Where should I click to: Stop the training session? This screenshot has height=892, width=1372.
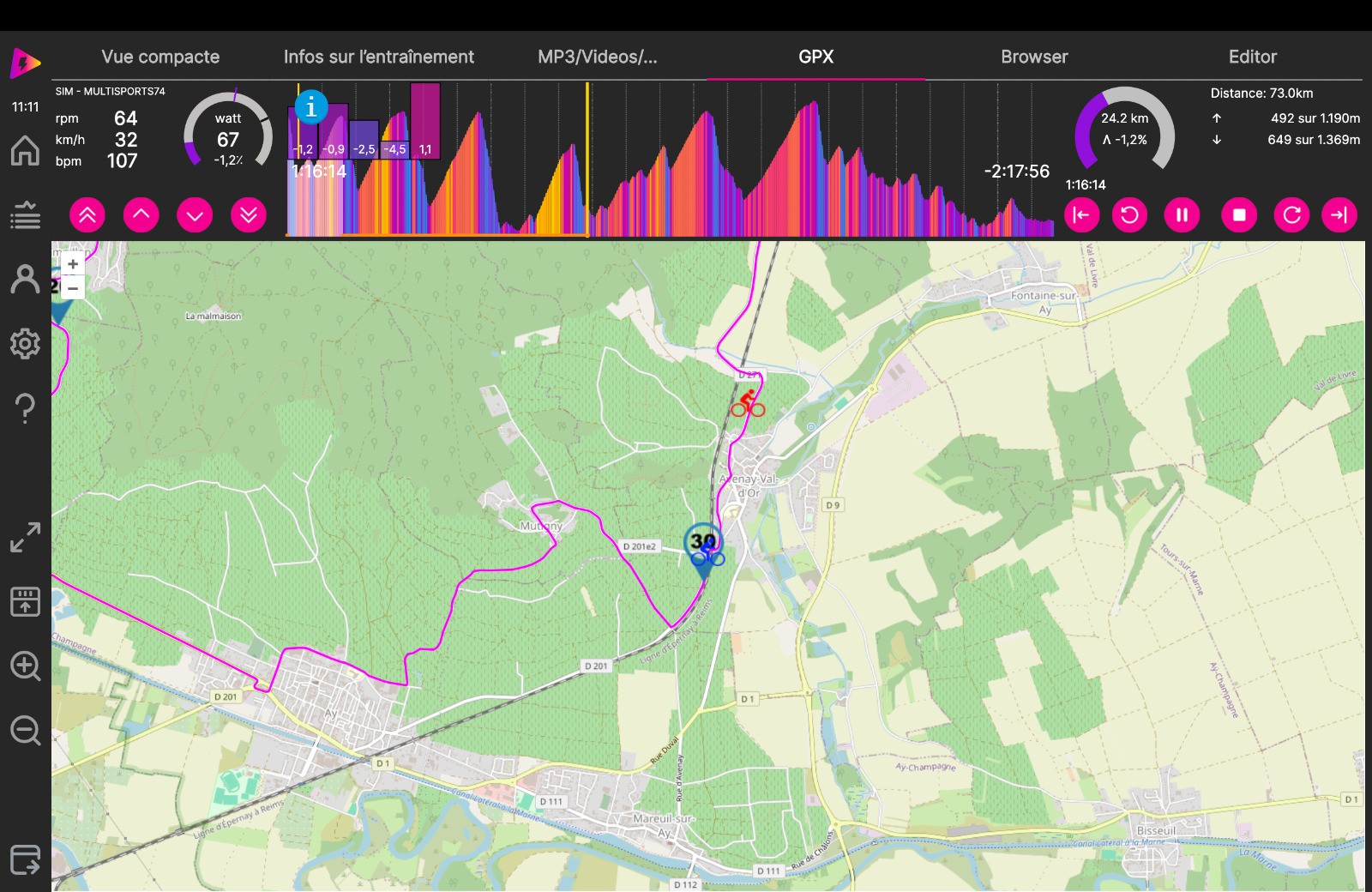click(x=1239, y=215)
